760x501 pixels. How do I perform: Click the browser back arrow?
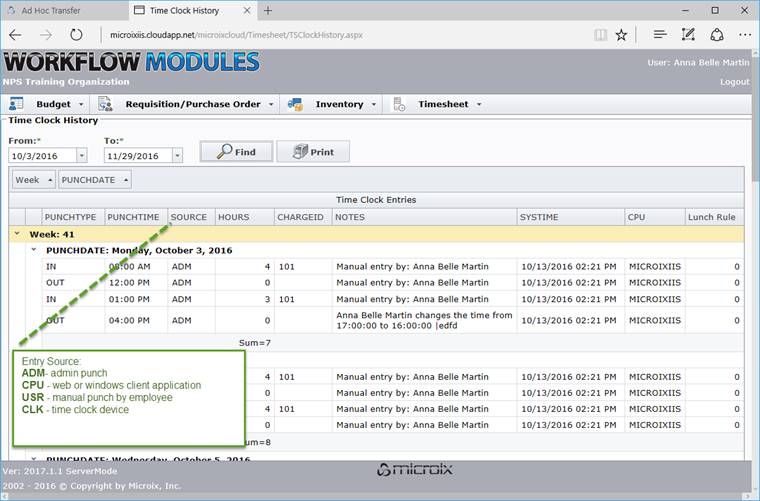coord(16,34)
